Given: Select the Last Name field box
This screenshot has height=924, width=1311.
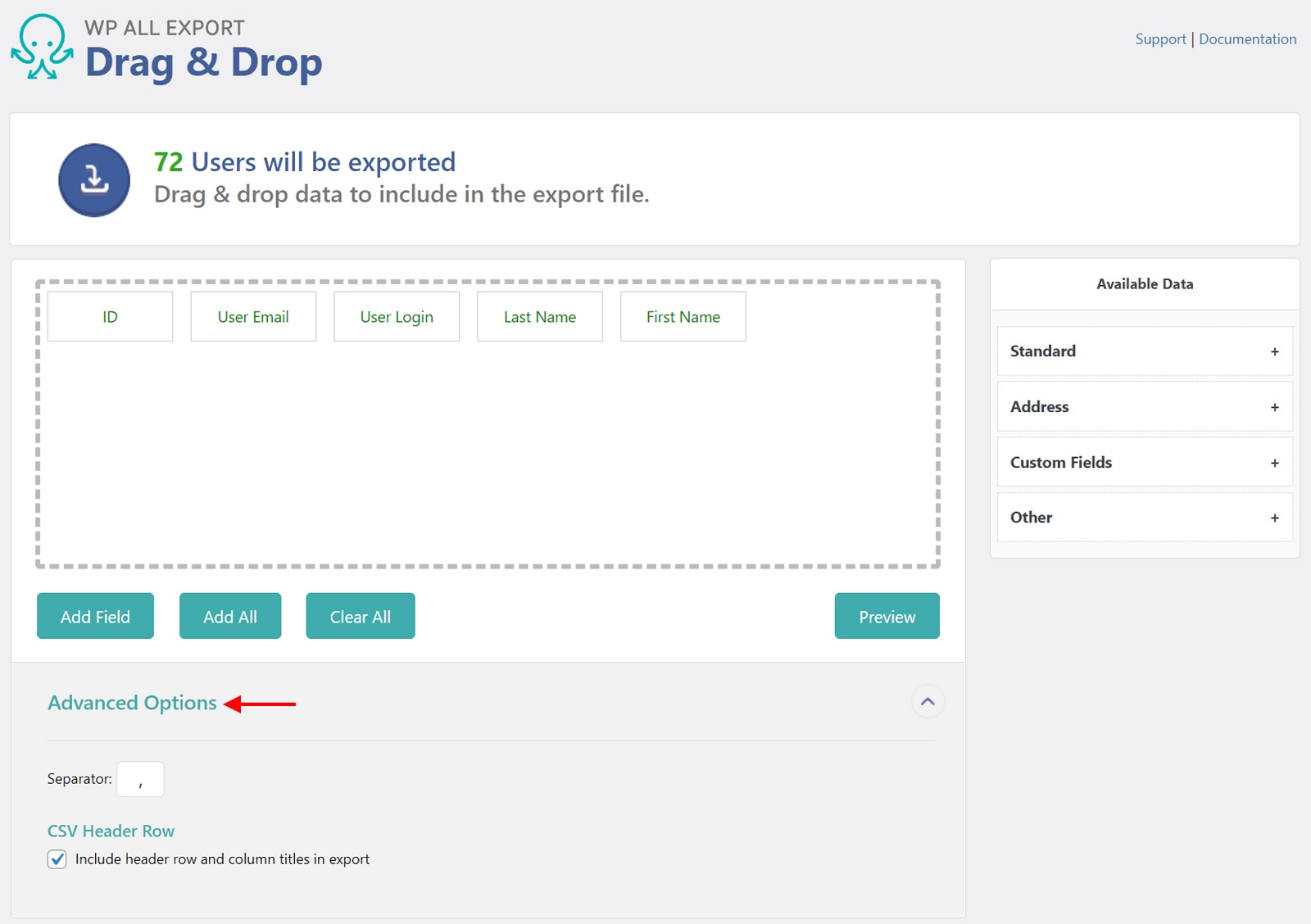Looking at the screenshot, I should tap(539, 316).
